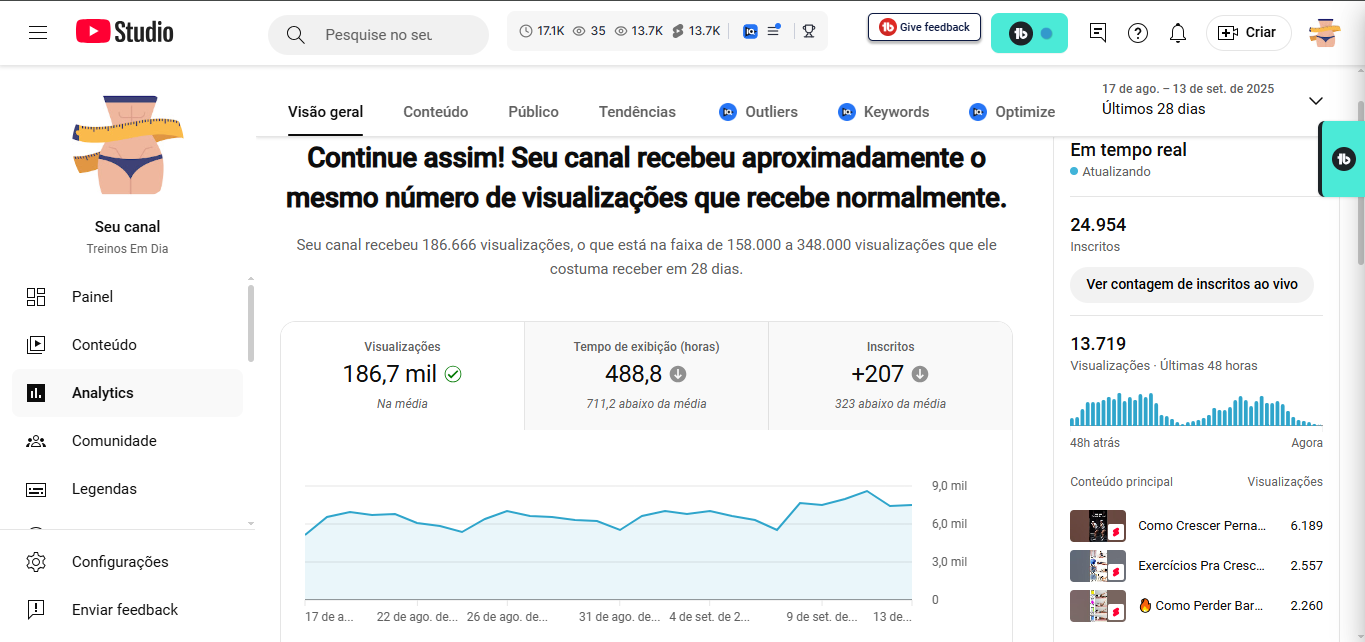Toggle the TubeBuddy button with blue dot
Screen dimensions: 1365x642
click(x=1029, y=33)
